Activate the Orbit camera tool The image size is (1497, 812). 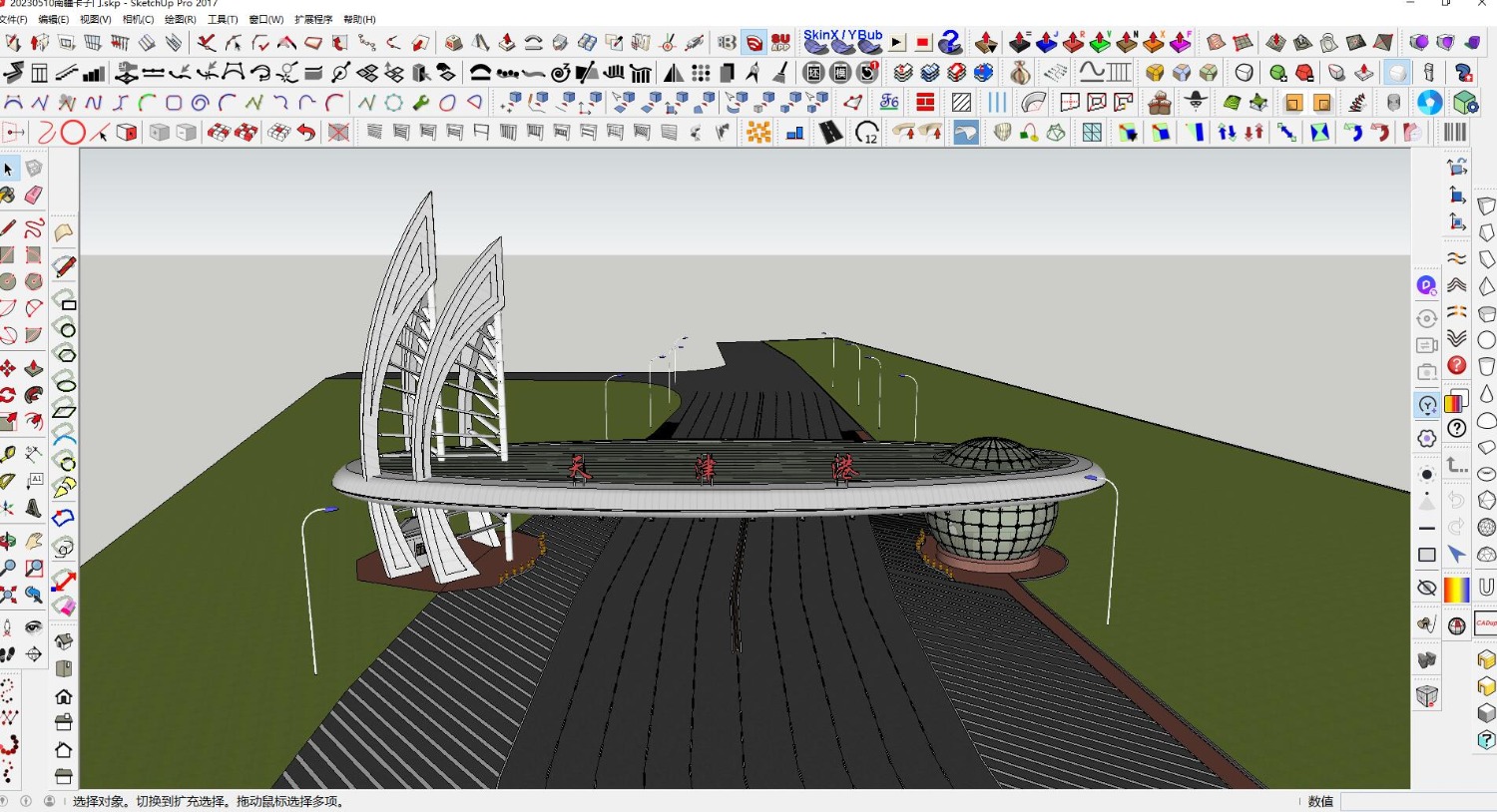pyautogui.click(x=8, y=542)
